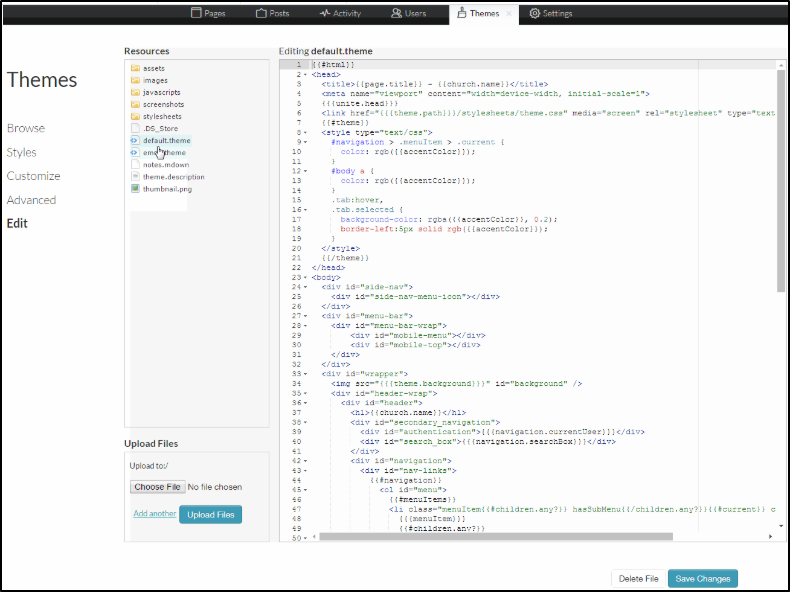Collapse the head tag fold arrow on line 2

[305, 74]
